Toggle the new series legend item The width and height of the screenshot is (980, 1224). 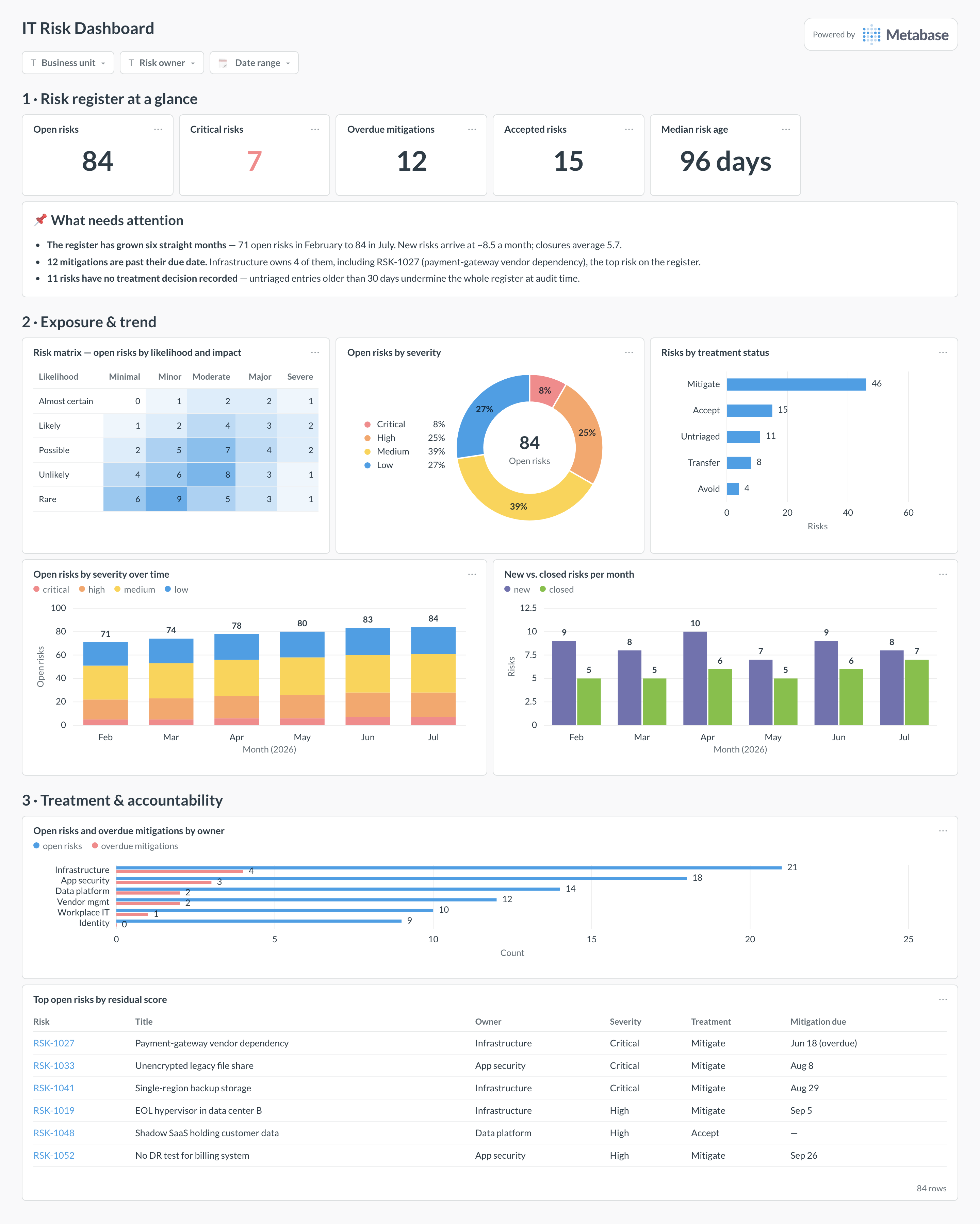click(x=517, y=590)
